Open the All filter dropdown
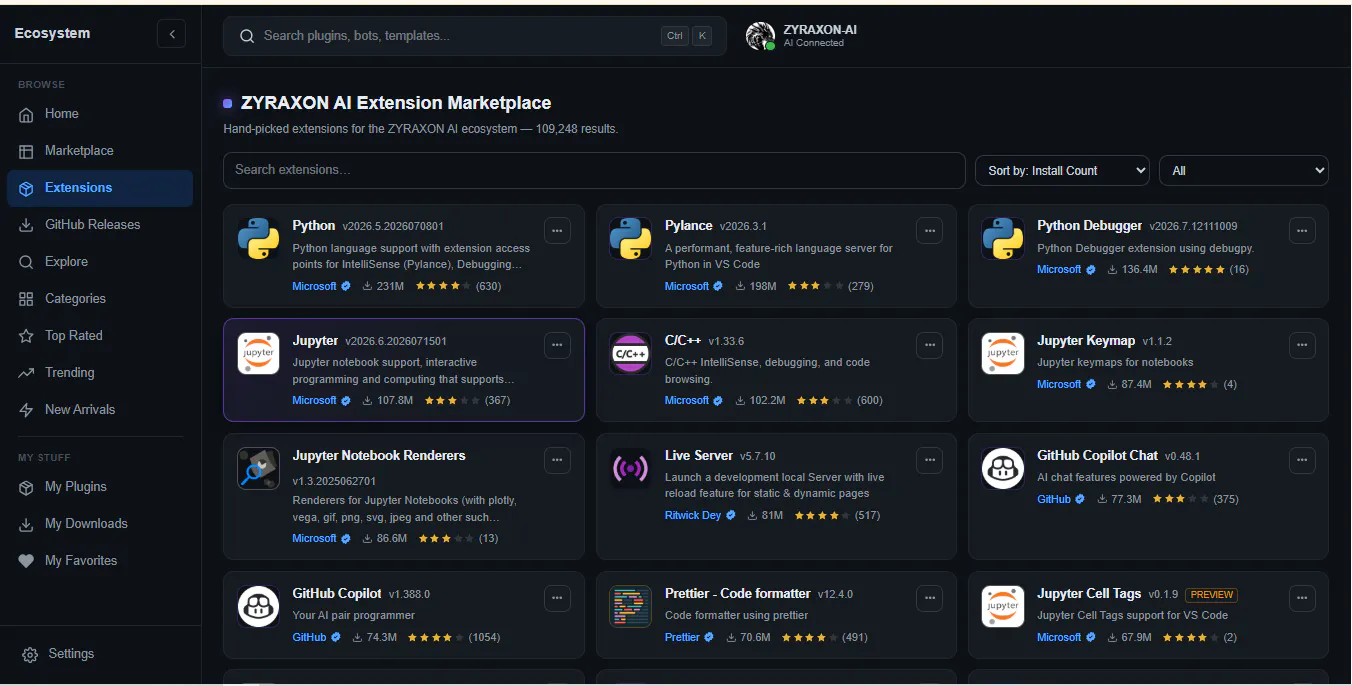1352x686 pixels. coord(1243,171)
